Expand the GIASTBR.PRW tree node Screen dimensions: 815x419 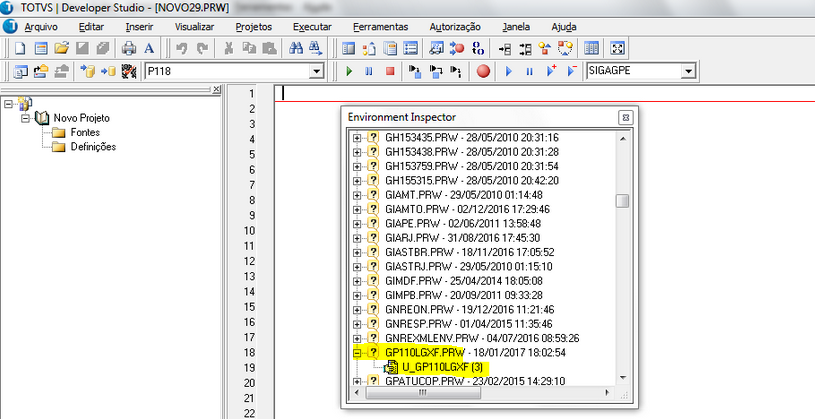[357, 253]
